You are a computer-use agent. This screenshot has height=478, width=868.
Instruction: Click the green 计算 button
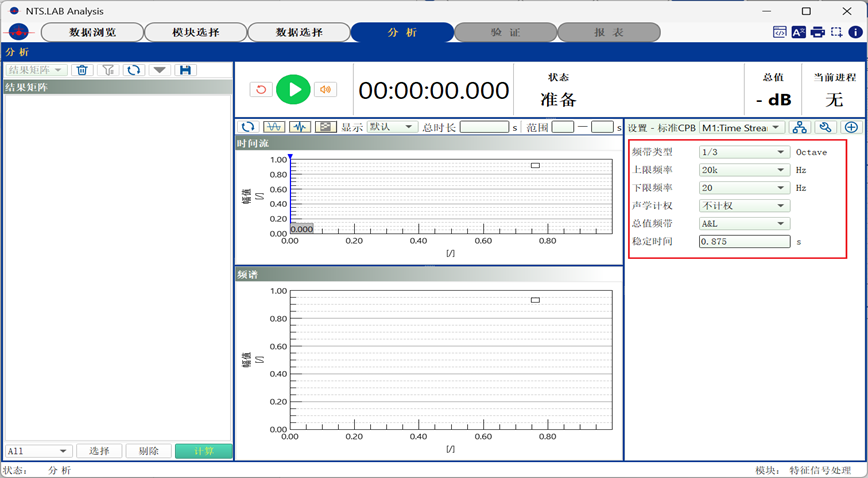(203, 451)
